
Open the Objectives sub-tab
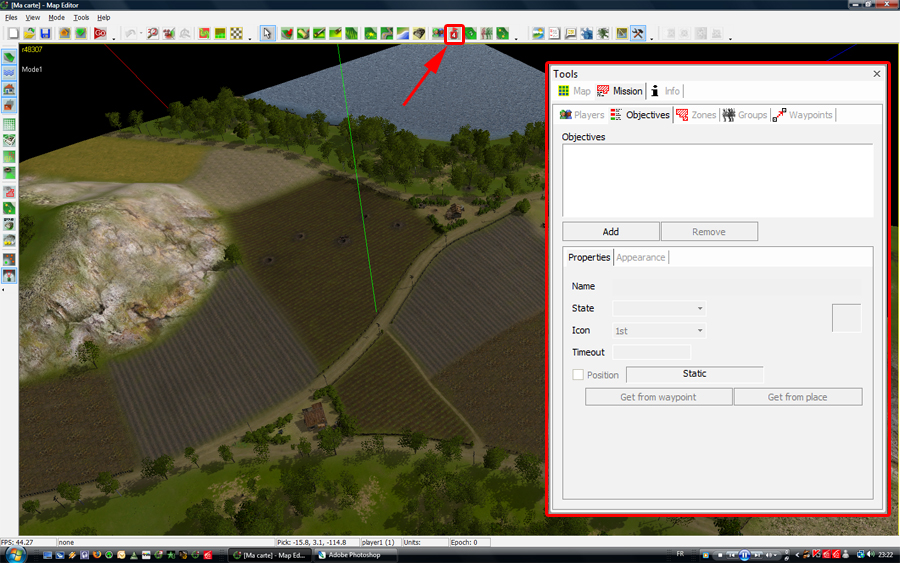pos(640,115)
